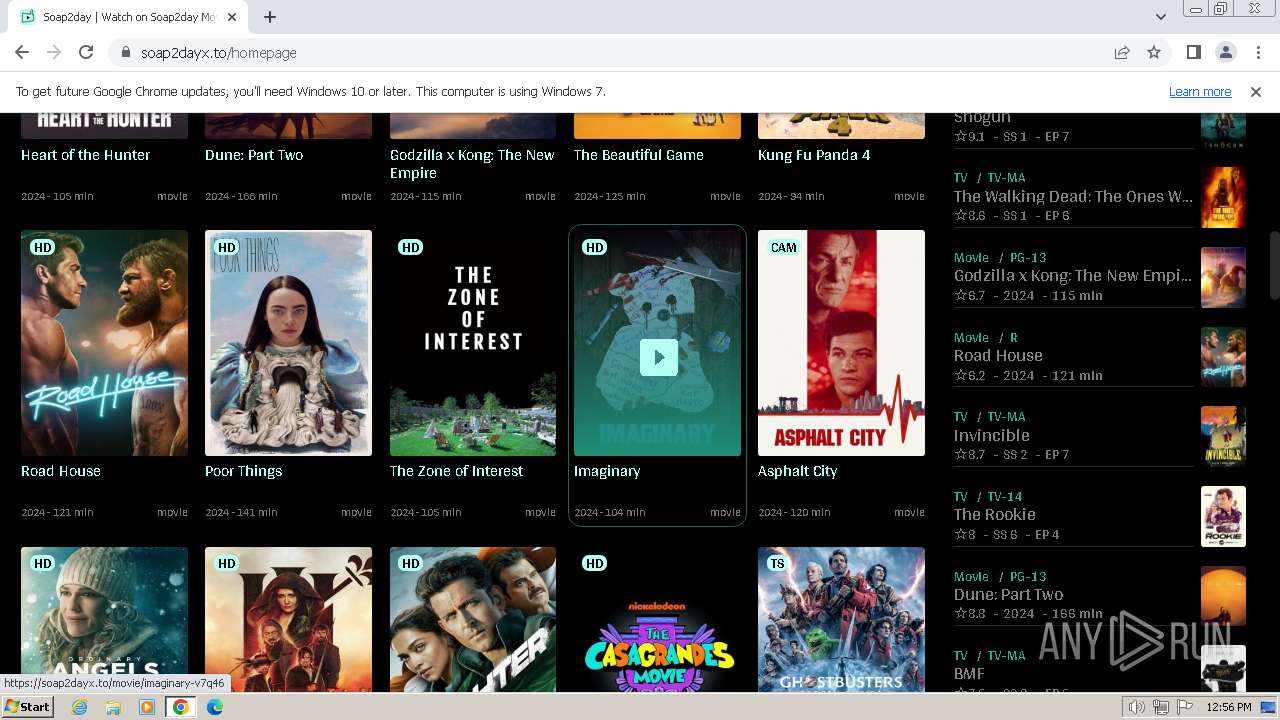Click the Imaginary title text
This screenshot has width=1280, height=720.
point(607,471)
